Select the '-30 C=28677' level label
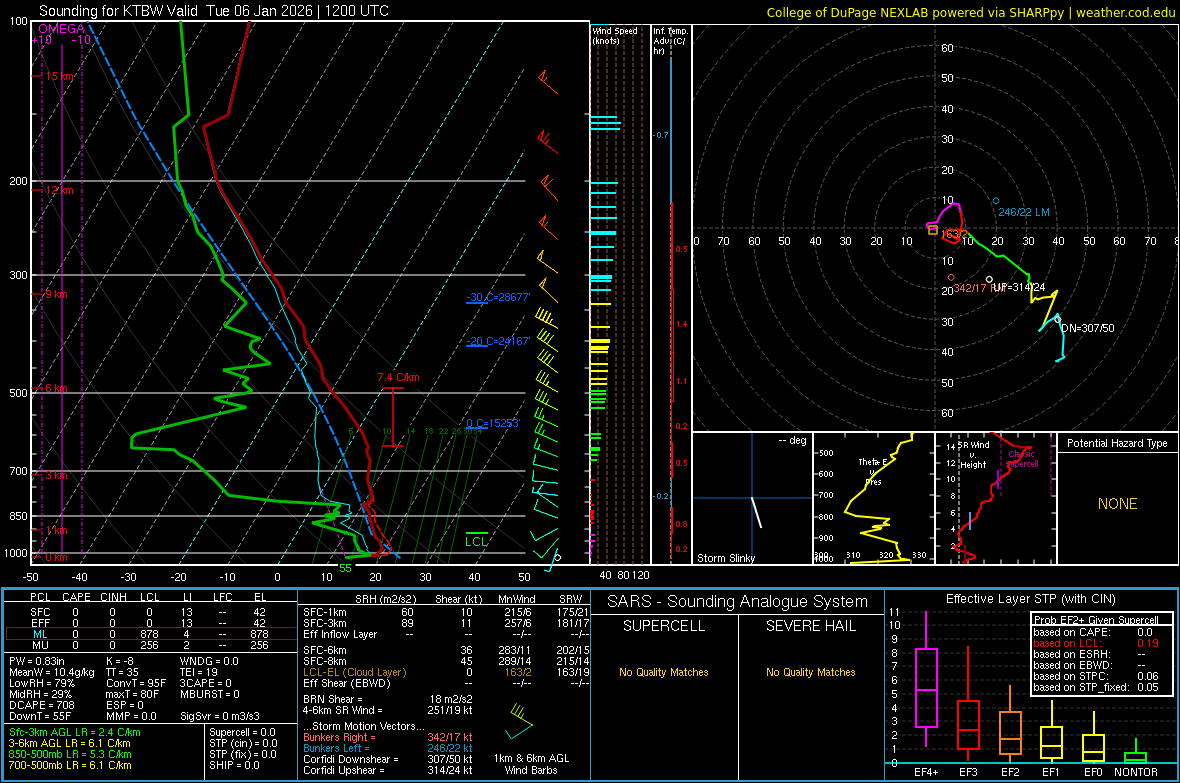This screenshot has width=1180, height=783. pyautogui.click(x=498, y=297)
